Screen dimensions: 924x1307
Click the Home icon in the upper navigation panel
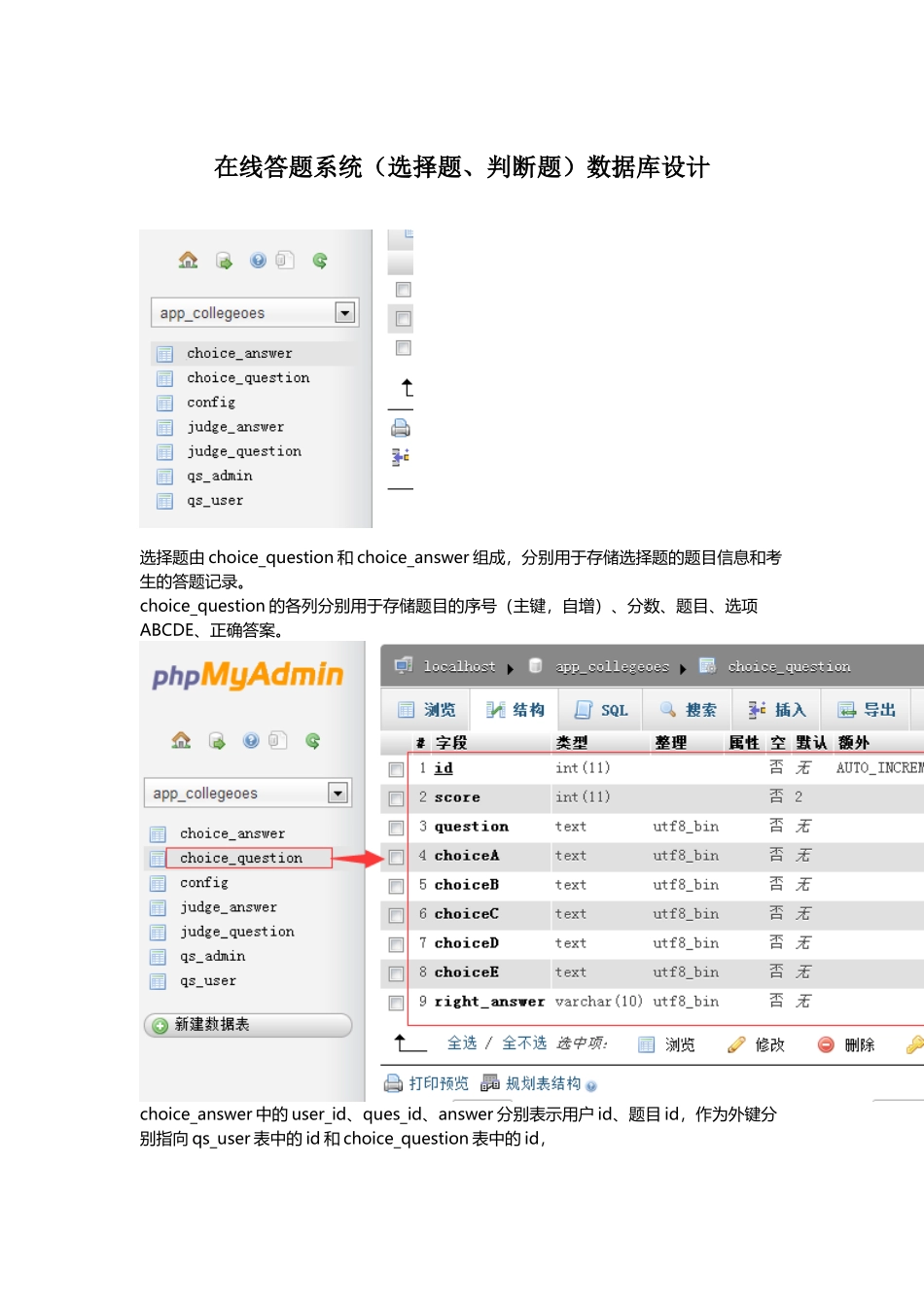[x=188, y=261]
